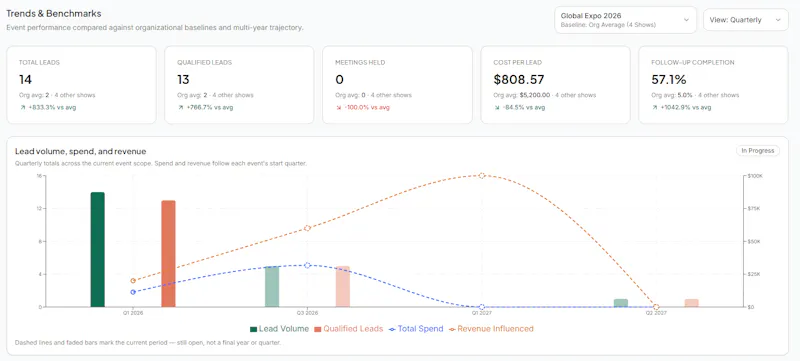Click the -100.0% vs avg text
Viewport: 800px width, 361px height.
[x=367, y=108]
